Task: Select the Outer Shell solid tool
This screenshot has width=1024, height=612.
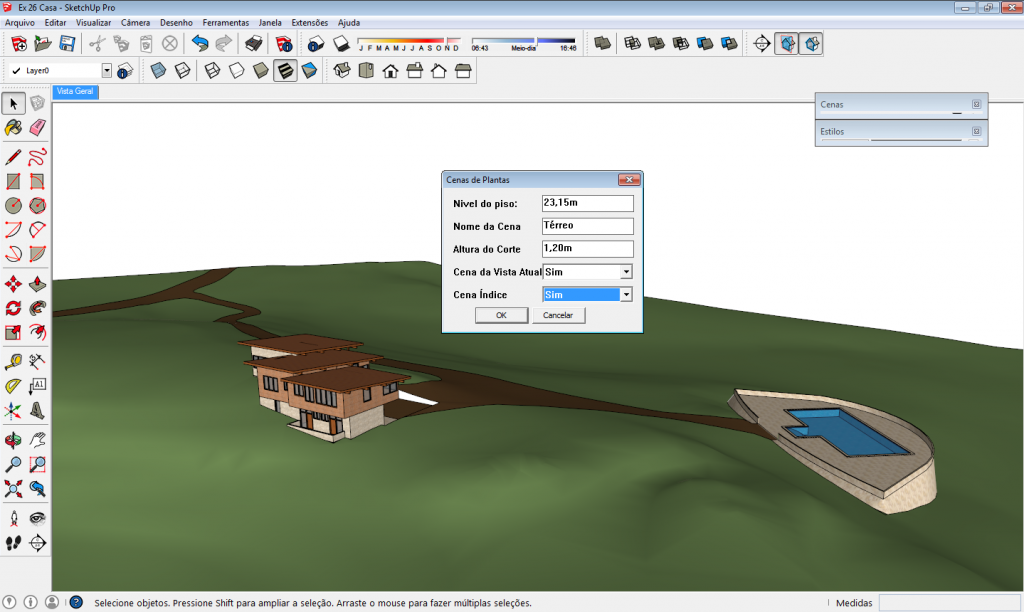Action: tap(603, 44)
